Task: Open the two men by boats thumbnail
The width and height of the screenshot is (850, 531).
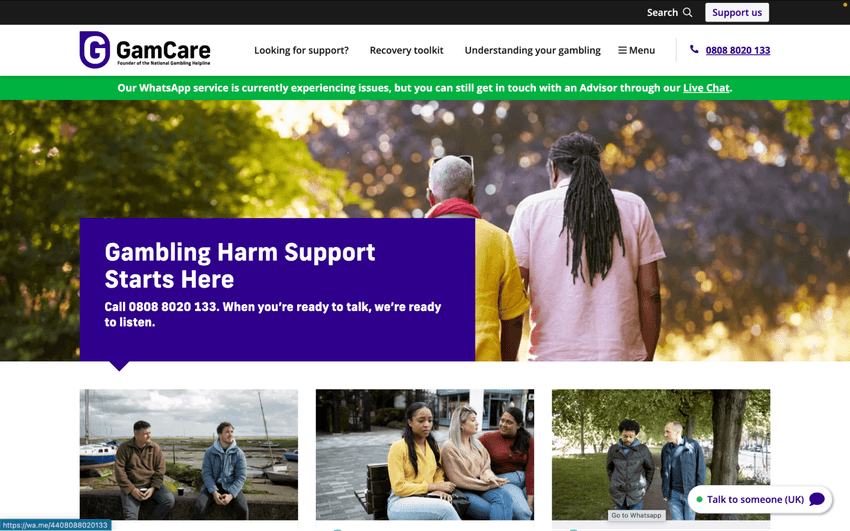Action: tap(189, 455)
